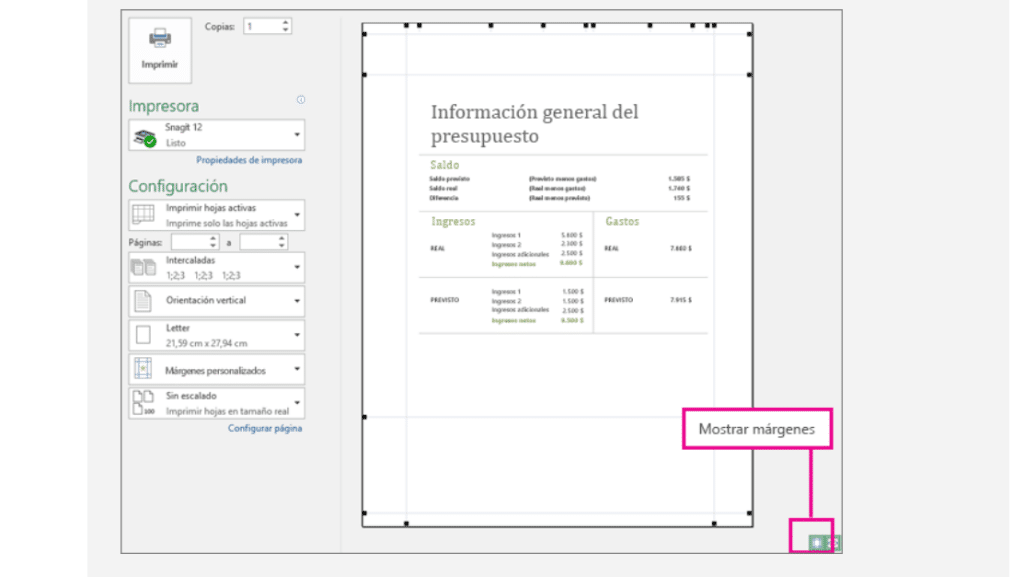Click the printer info icon beside Impresora
The height and width of the screenshot is (577, 1024).
pyautogui.click(x=301, y=100)
